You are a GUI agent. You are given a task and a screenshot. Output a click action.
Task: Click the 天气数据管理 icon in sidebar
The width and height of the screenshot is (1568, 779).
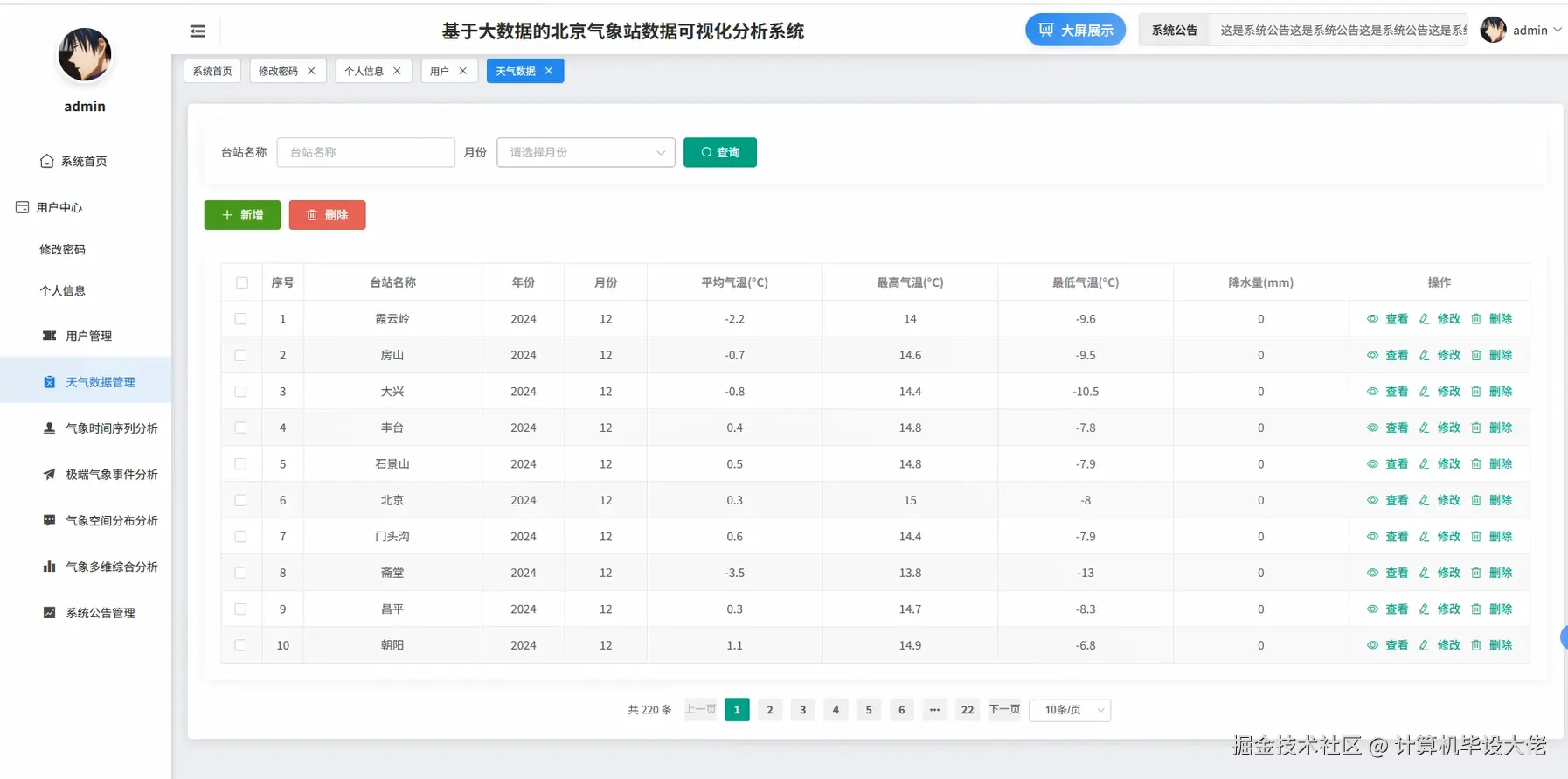coord(49,382)
